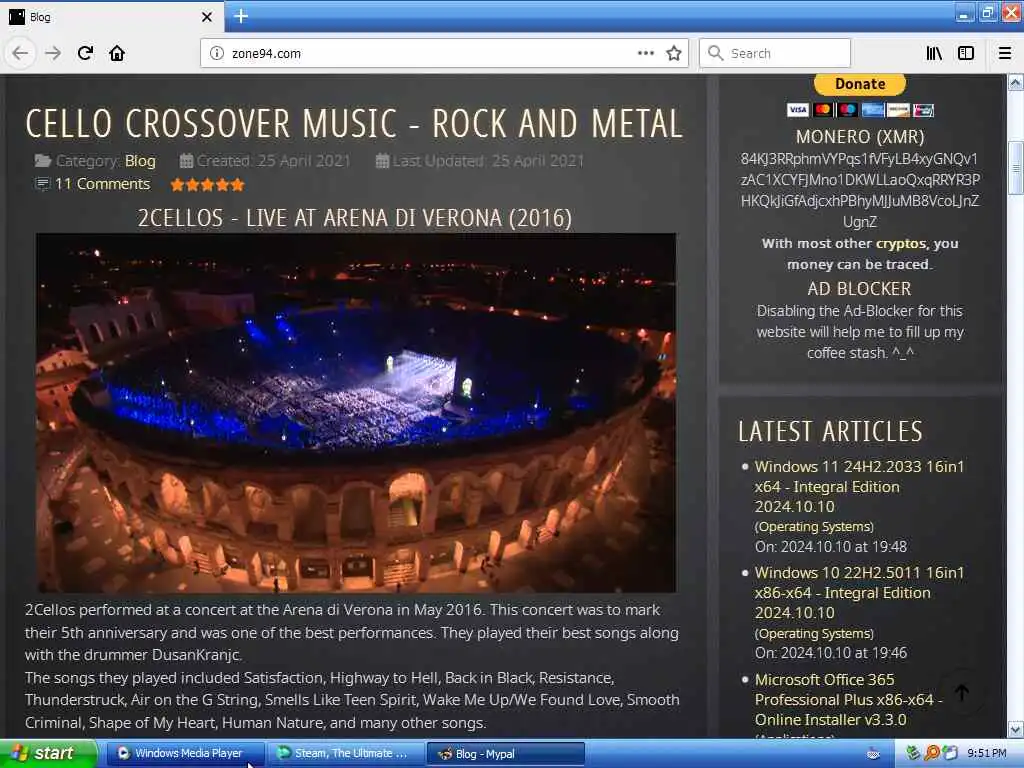Reload the current page
This screenshot has width=1024, height=768.
point(85,53)
